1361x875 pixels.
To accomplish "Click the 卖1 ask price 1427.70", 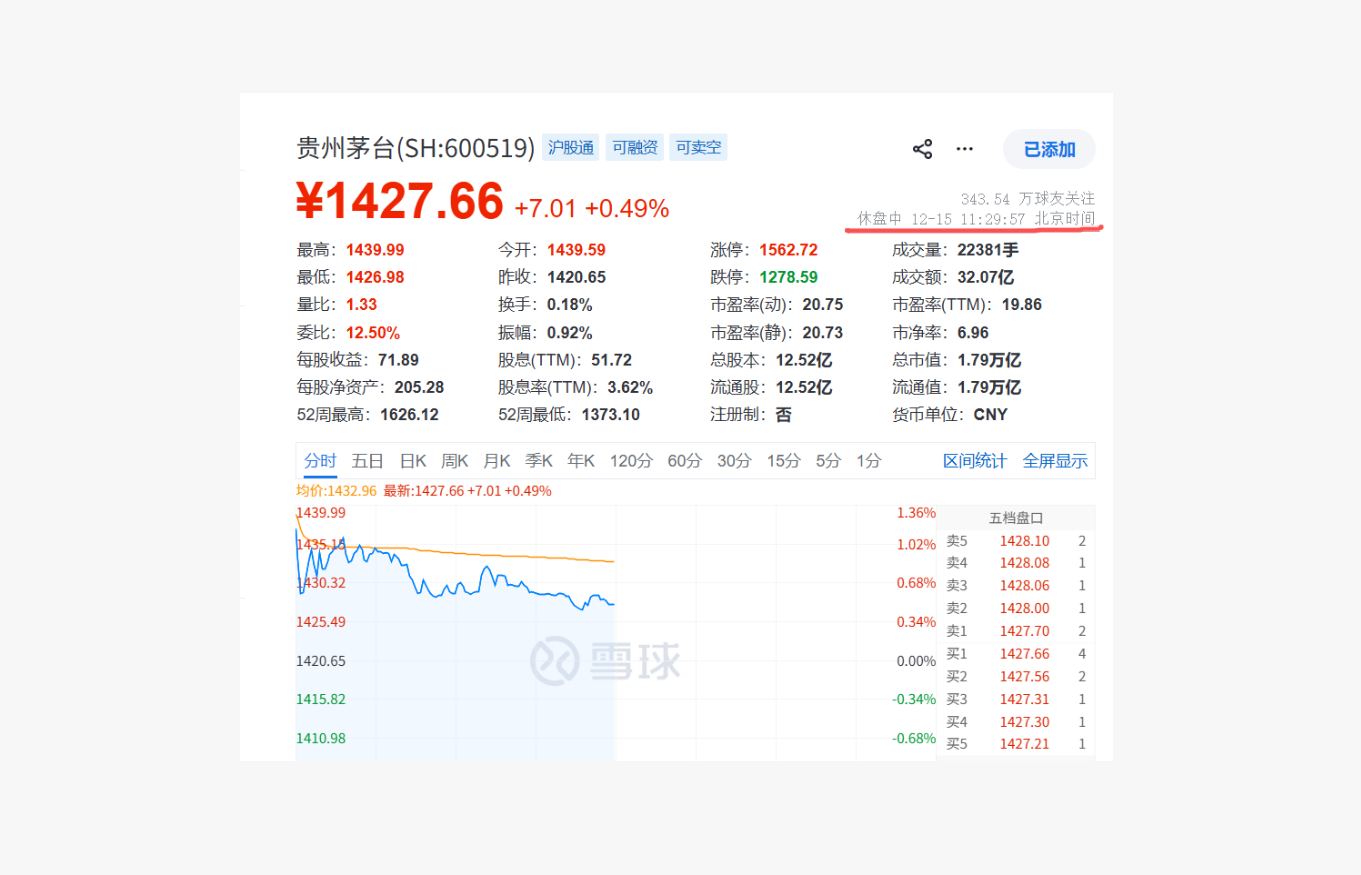I will (1025, 630).
